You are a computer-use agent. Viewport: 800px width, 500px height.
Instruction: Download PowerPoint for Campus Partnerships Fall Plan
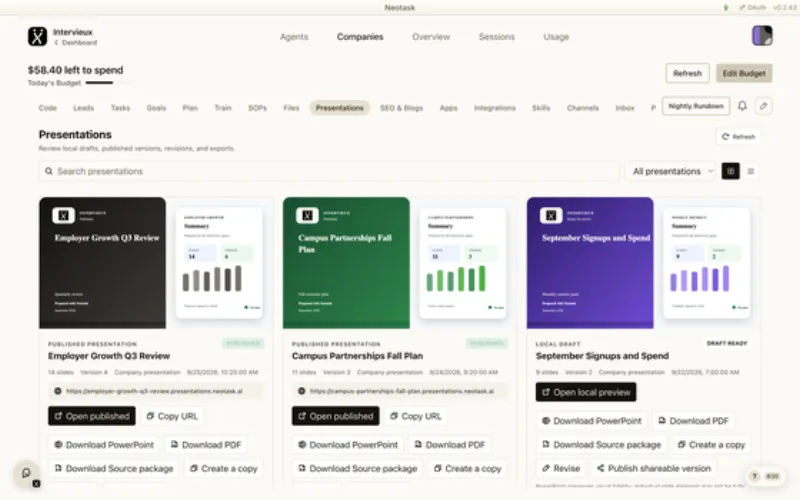tap(348, 444)
